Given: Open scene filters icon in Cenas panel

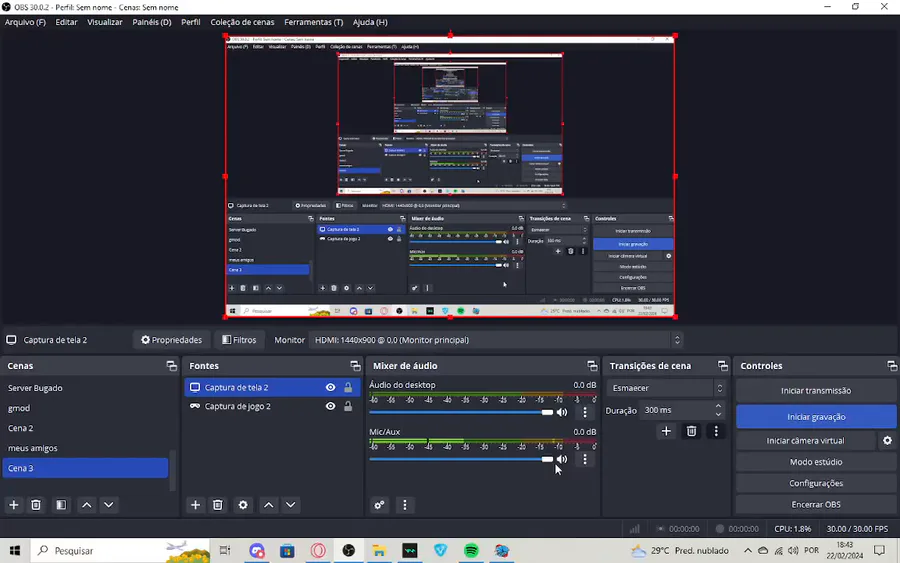Looking at the screenshot, I should [x=61, y=505].
